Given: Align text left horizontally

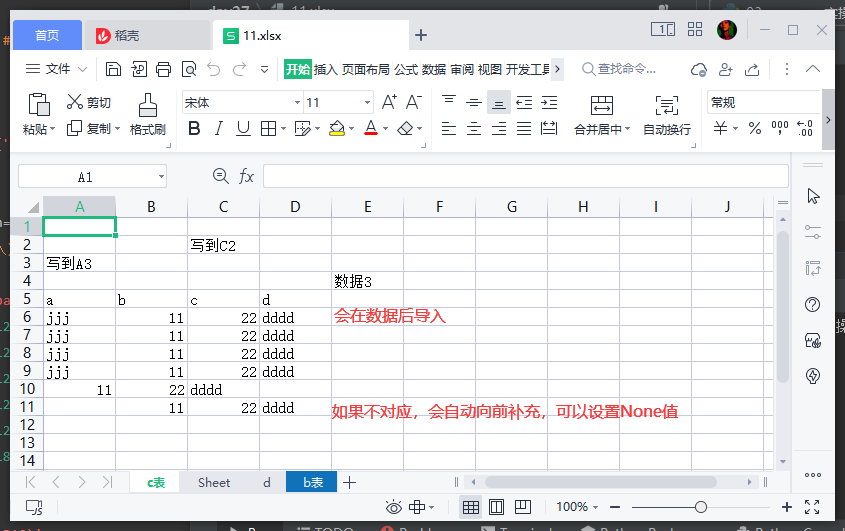Looking at the screenshot, I should (448, 128).
